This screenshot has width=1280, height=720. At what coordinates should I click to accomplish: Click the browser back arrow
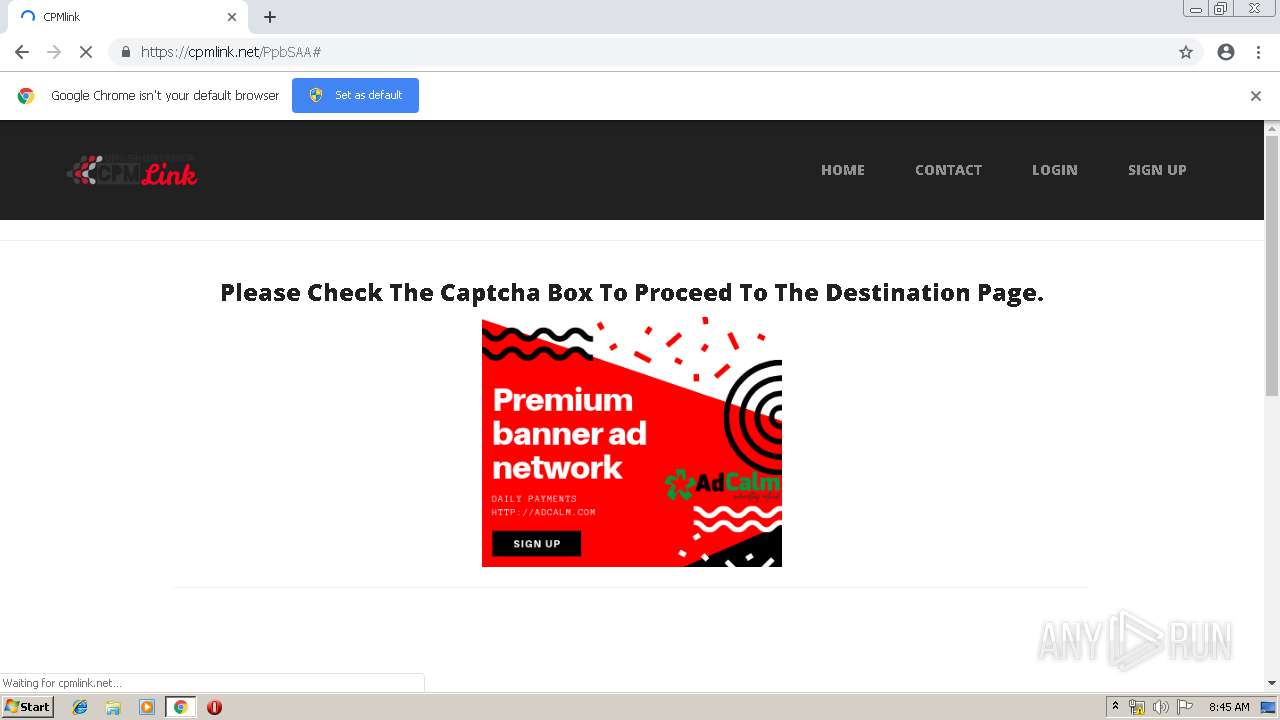click(x=22, y=52)
